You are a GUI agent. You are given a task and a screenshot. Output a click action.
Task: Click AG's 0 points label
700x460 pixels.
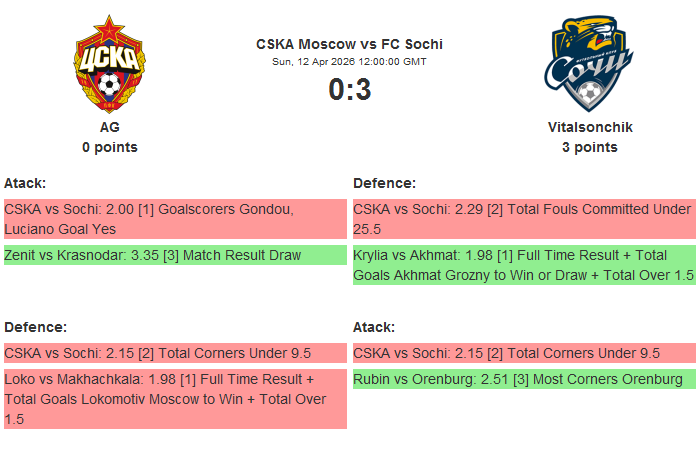(110, 147)
